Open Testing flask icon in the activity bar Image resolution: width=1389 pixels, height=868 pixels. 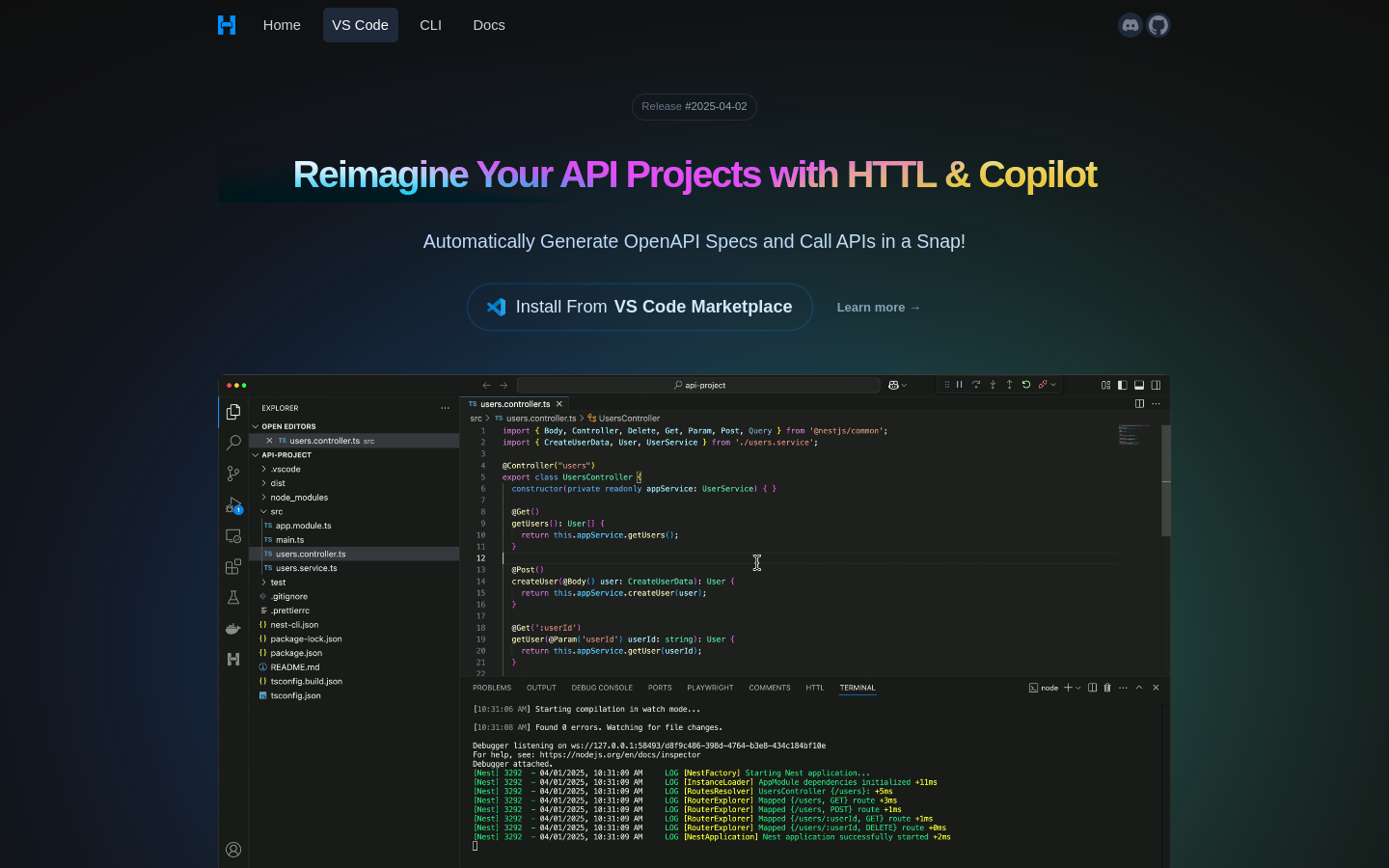(x=233, y=598)
